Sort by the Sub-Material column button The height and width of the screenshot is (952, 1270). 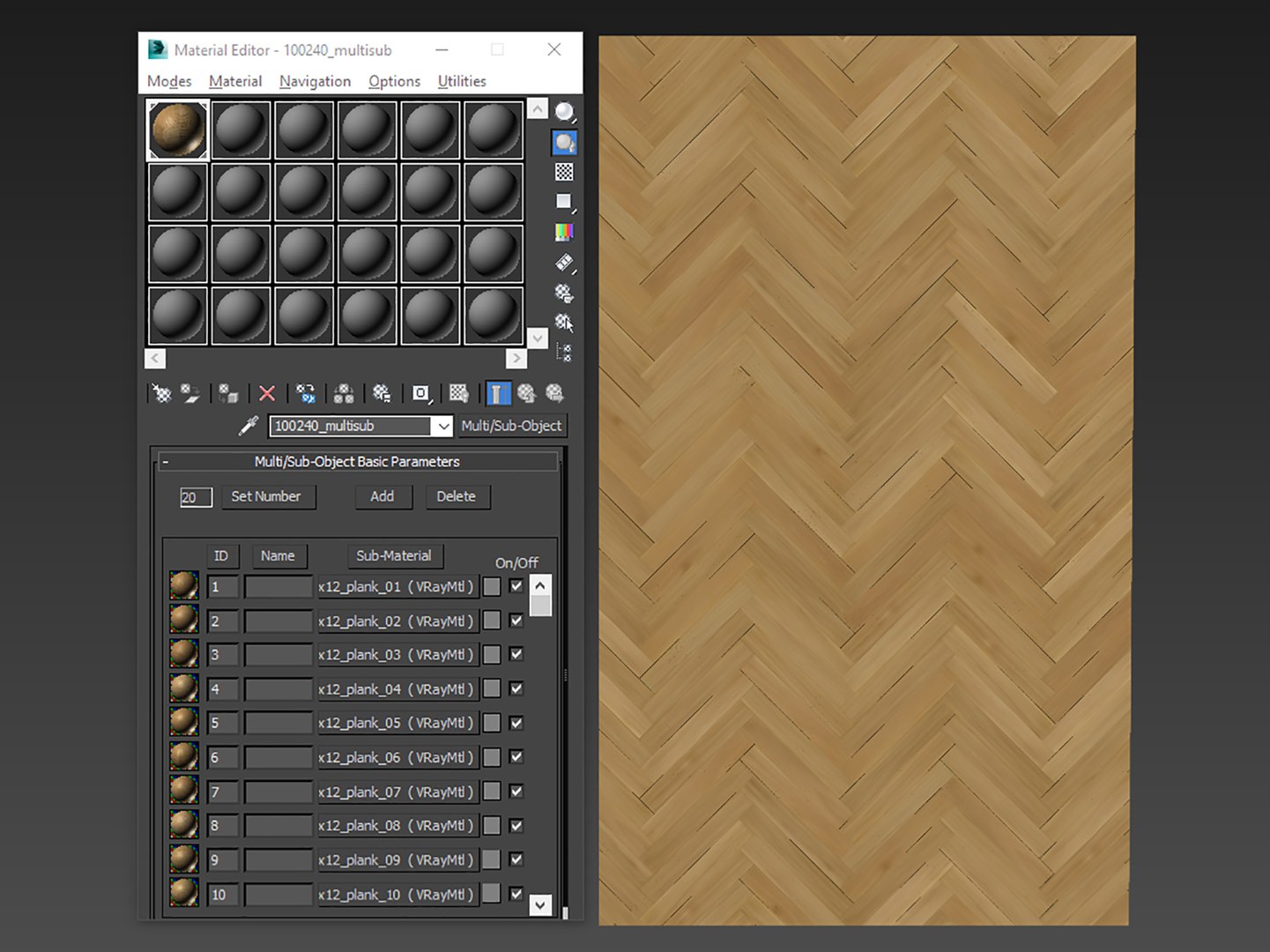tap(393, 556)
